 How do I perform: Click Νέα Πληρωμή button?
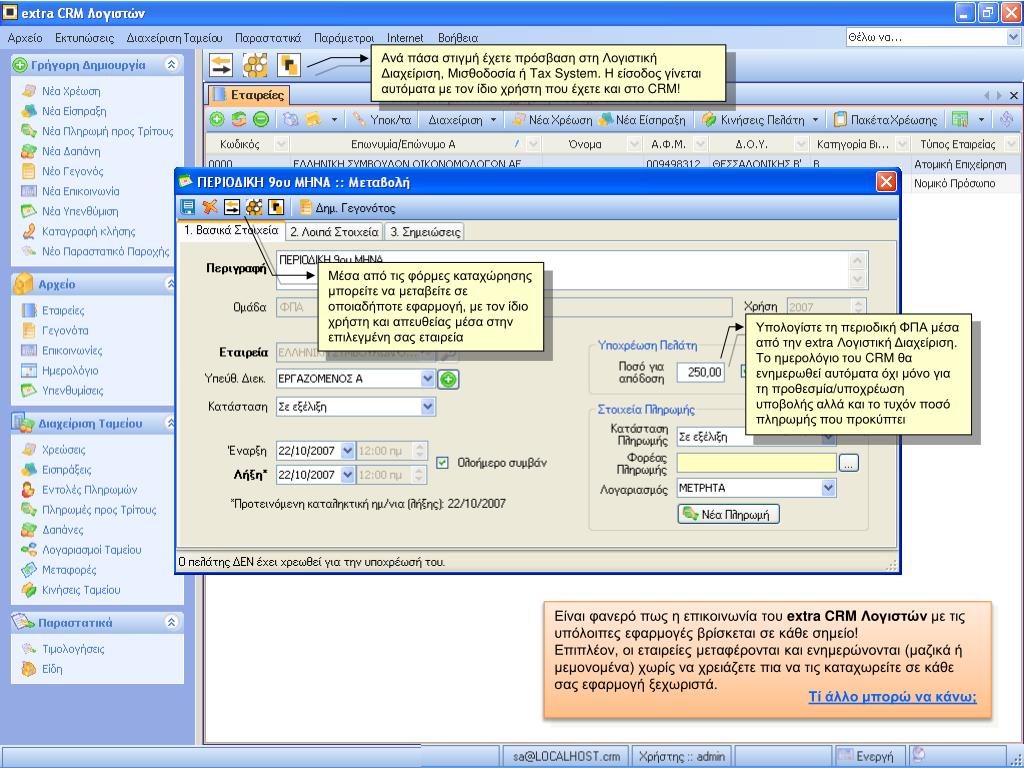(x=729, y=515)
